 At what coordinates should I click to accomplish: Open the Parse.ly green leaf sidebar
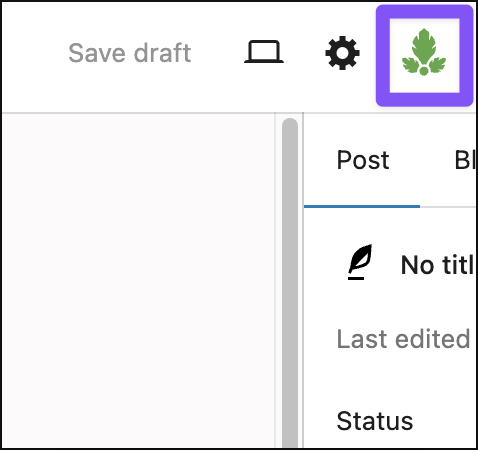coord(424,55)
